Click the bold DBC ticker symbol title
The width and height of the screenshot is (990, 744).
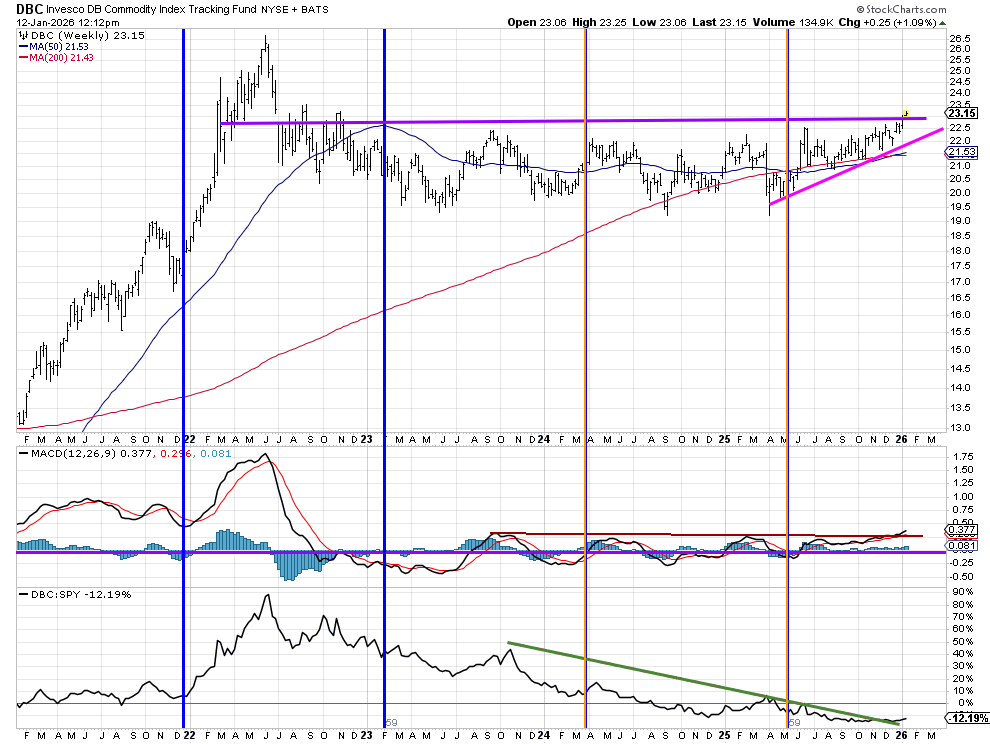tap(28, 7)
